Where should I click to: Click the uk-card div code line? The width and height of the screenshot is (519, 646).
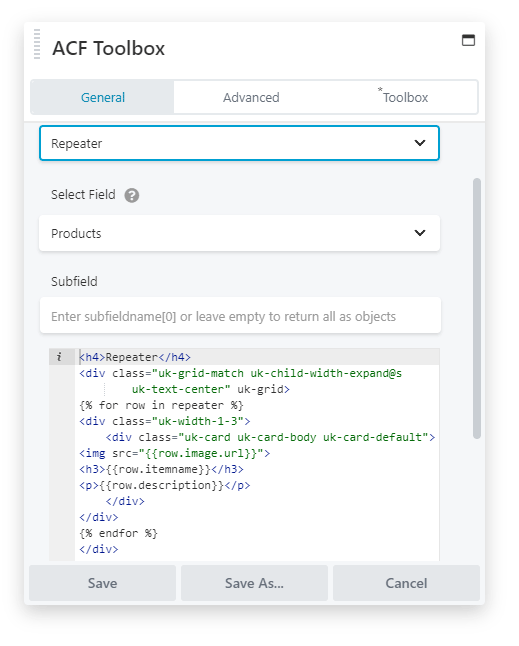click(x=270, y=437)
